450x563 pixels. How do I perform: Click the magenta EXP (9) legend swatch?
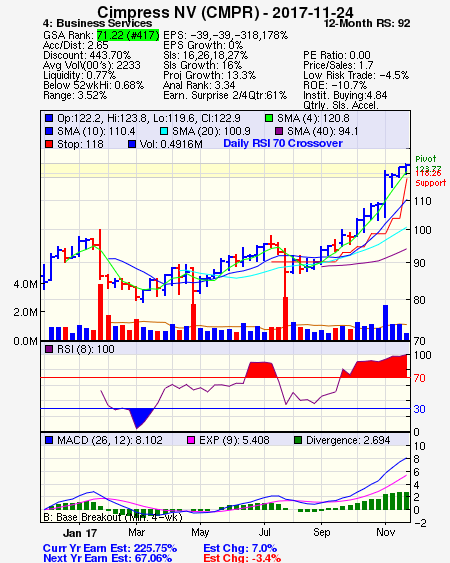click(191, 440)
